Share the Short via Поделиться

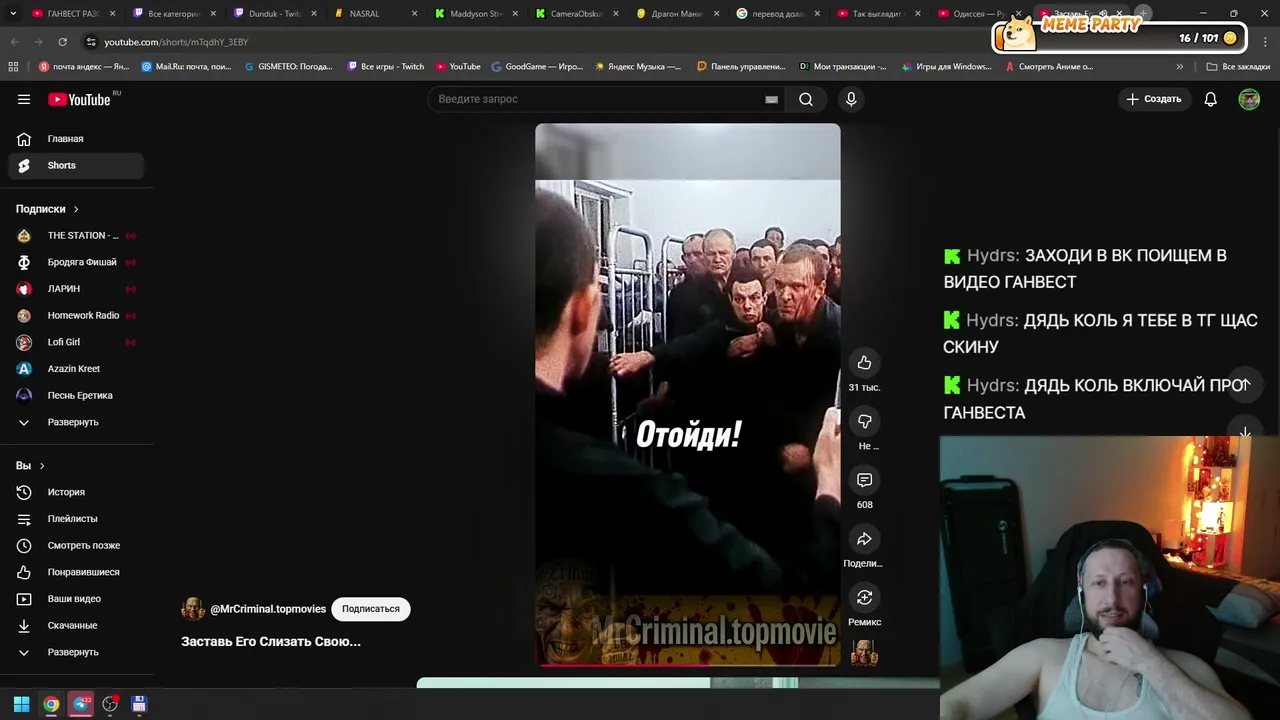pos(864,539)
